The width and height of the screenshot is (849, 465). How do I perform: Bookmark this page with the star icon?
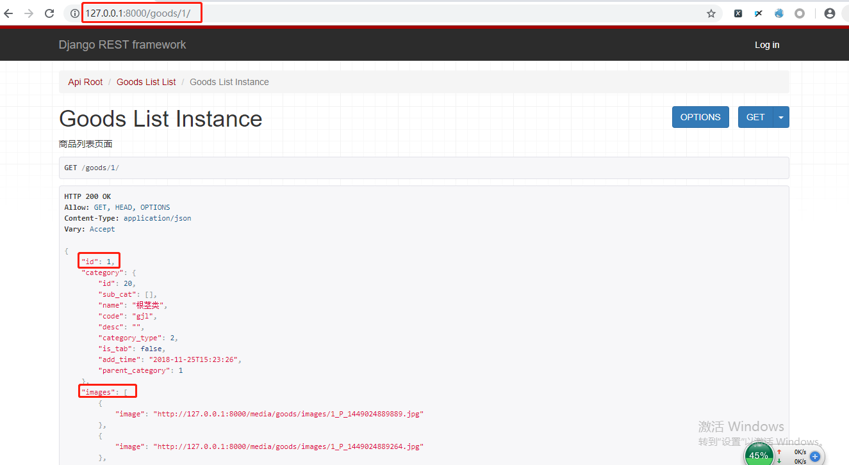[x=711, y=14]
